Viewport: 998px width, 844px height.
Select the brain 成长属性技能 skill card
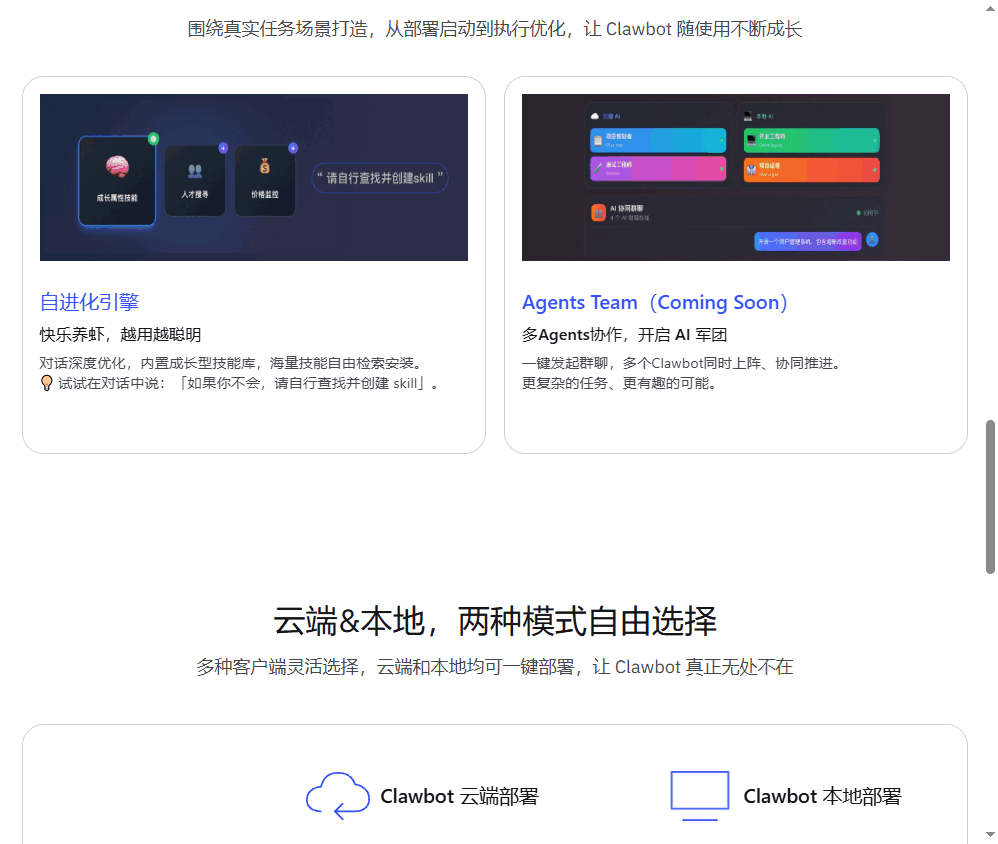coord(117,181)
